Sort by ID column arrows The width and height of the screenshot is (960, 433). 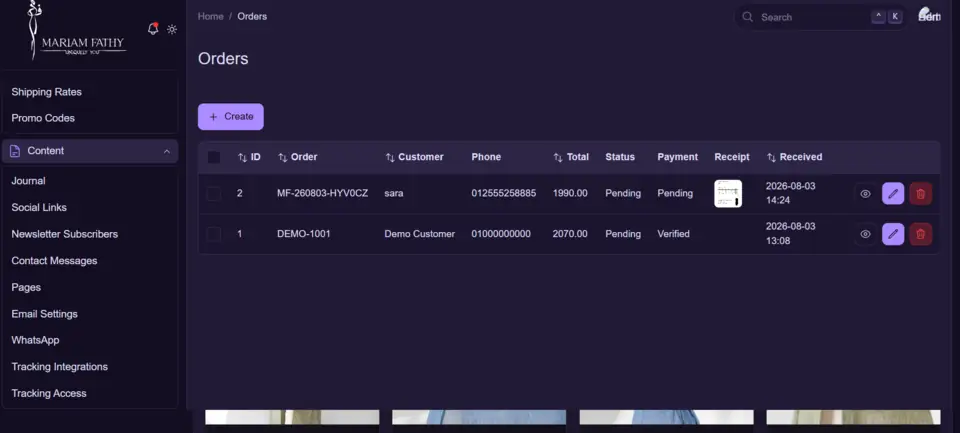[242, 157]
